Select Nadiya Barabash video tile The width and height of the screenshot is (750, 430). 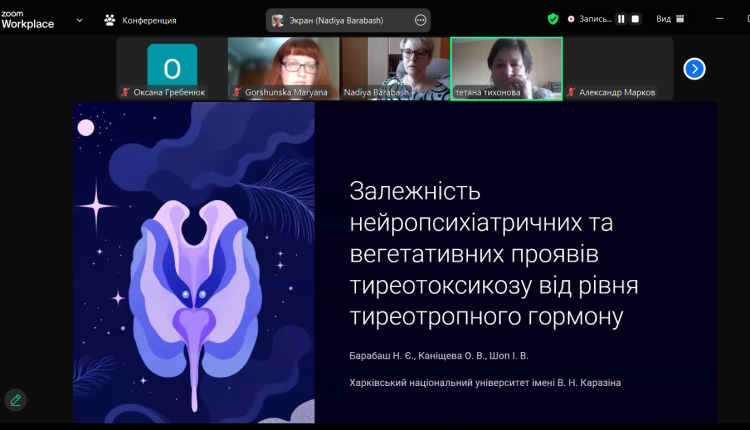(x=395, y=66)
